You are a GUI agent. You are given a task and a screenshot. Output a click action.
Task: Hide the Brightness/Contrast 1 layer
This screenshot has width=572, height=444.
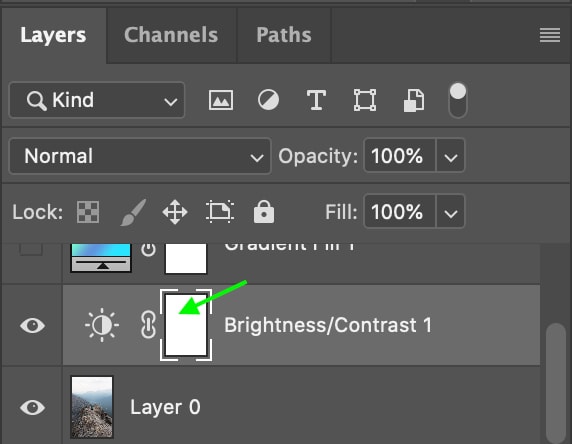click(x=32, y=325)
